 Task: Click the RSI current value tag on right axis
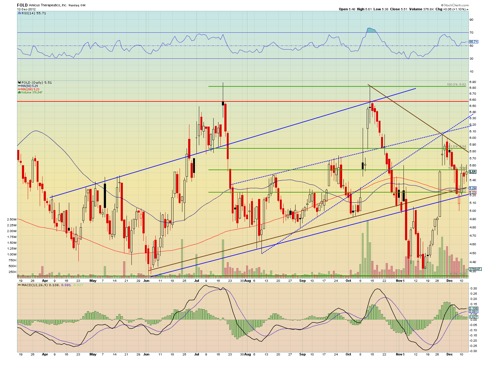click(474, 42)
